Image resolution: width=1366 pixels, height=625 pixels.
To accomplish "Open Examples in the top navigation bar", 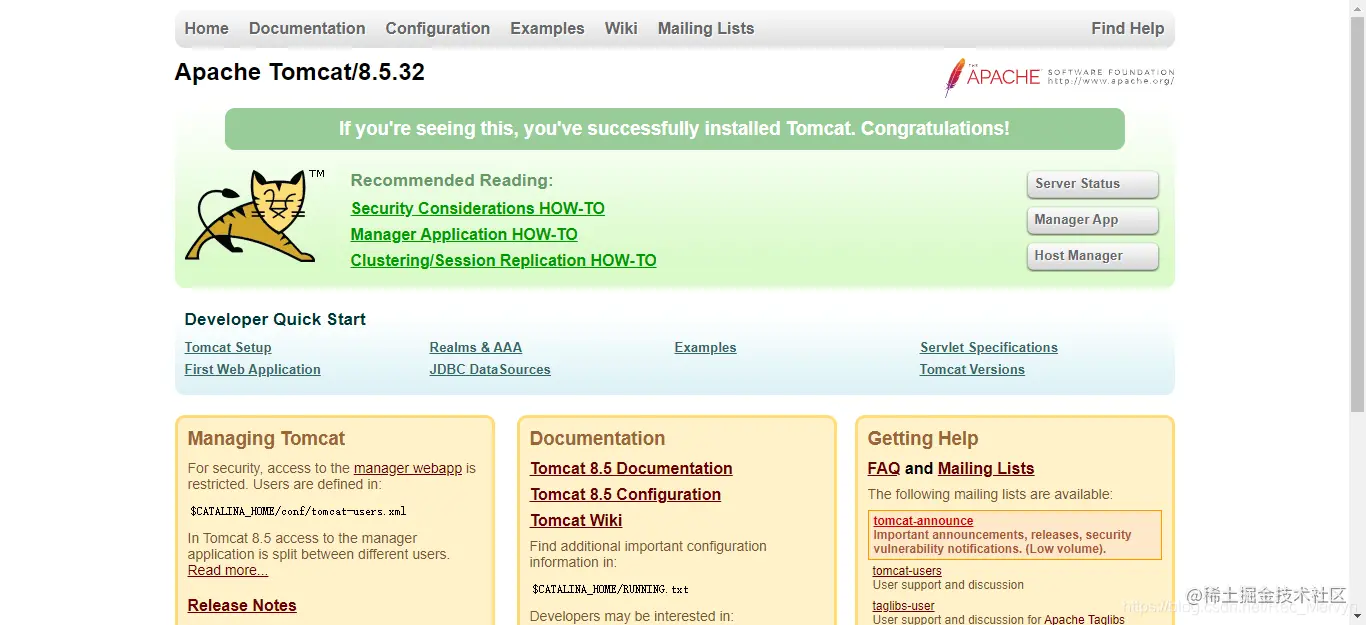I will tap(547, 28).
